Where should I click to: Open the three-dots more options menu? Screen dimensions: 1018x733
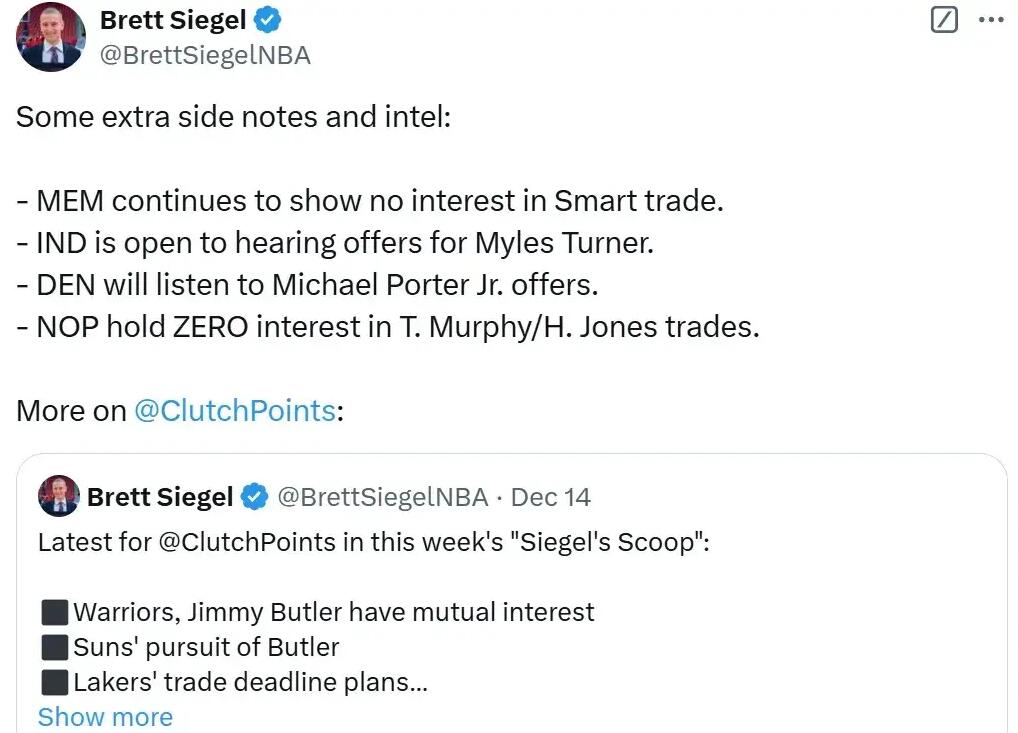click(x=991, y=19)
